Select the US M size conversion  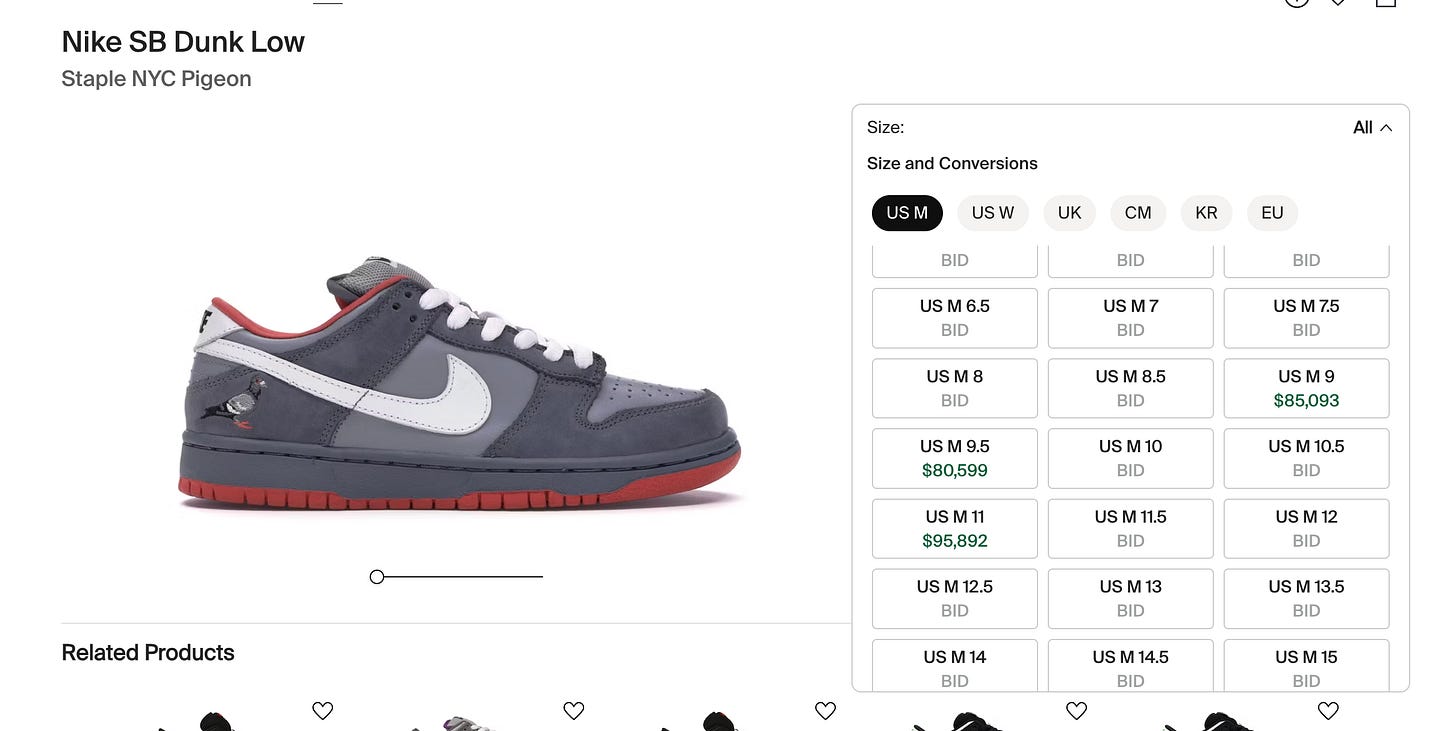907,213
